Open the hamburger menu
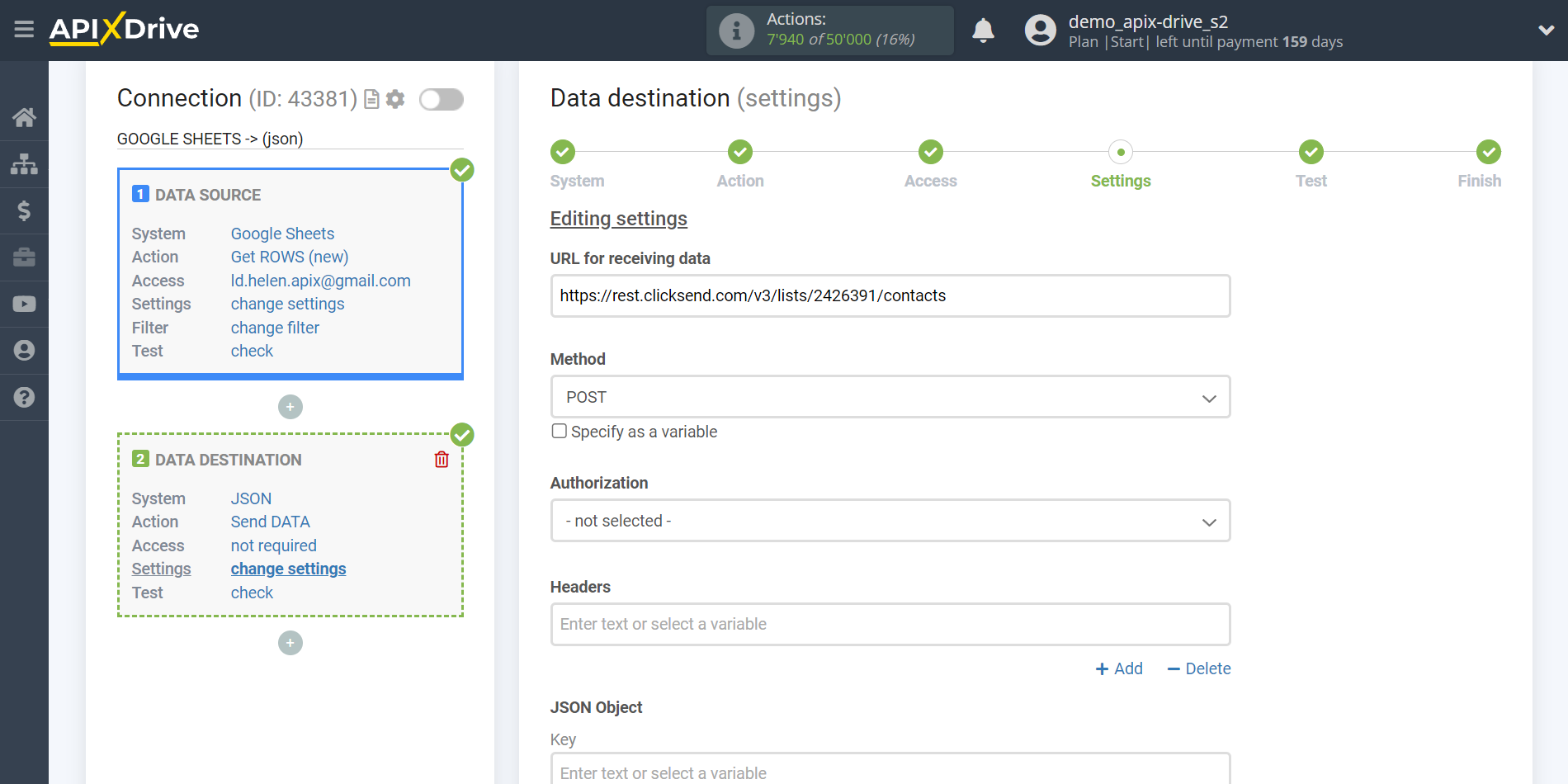The height and width of the screenshot is (784, 1568). point(24,30)
